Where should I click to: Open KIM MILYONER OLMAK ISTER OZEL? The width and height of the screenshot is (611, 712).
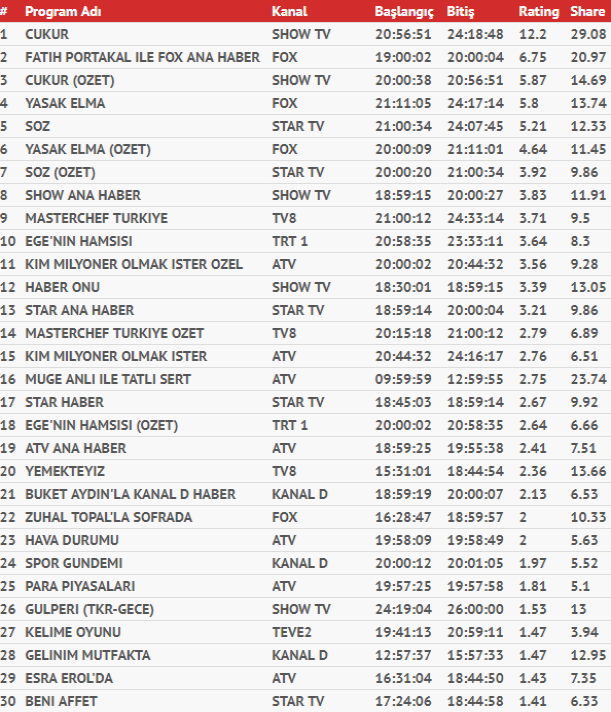tap(123, 264)
